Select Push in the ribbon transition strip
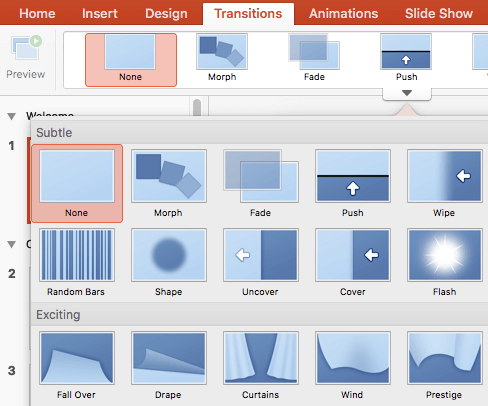This screenshot has height=406, width=488. coord(406,57)
